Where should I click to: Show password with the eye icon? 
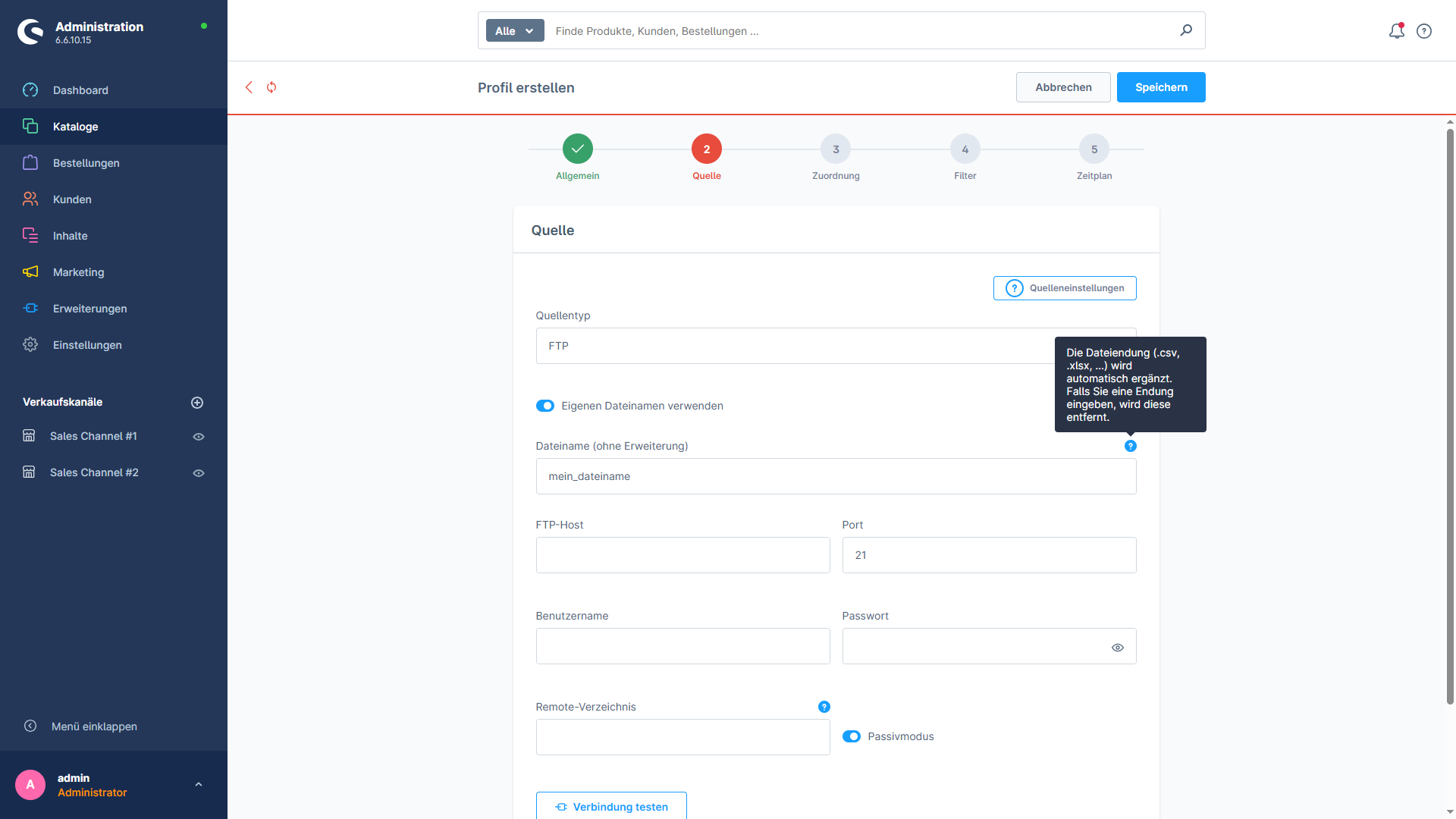coord(1118,648)
